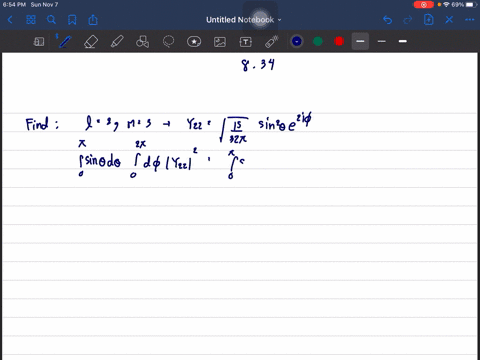Open the search tool
Viewport: 480px width, 360px height.
[51, 20]
